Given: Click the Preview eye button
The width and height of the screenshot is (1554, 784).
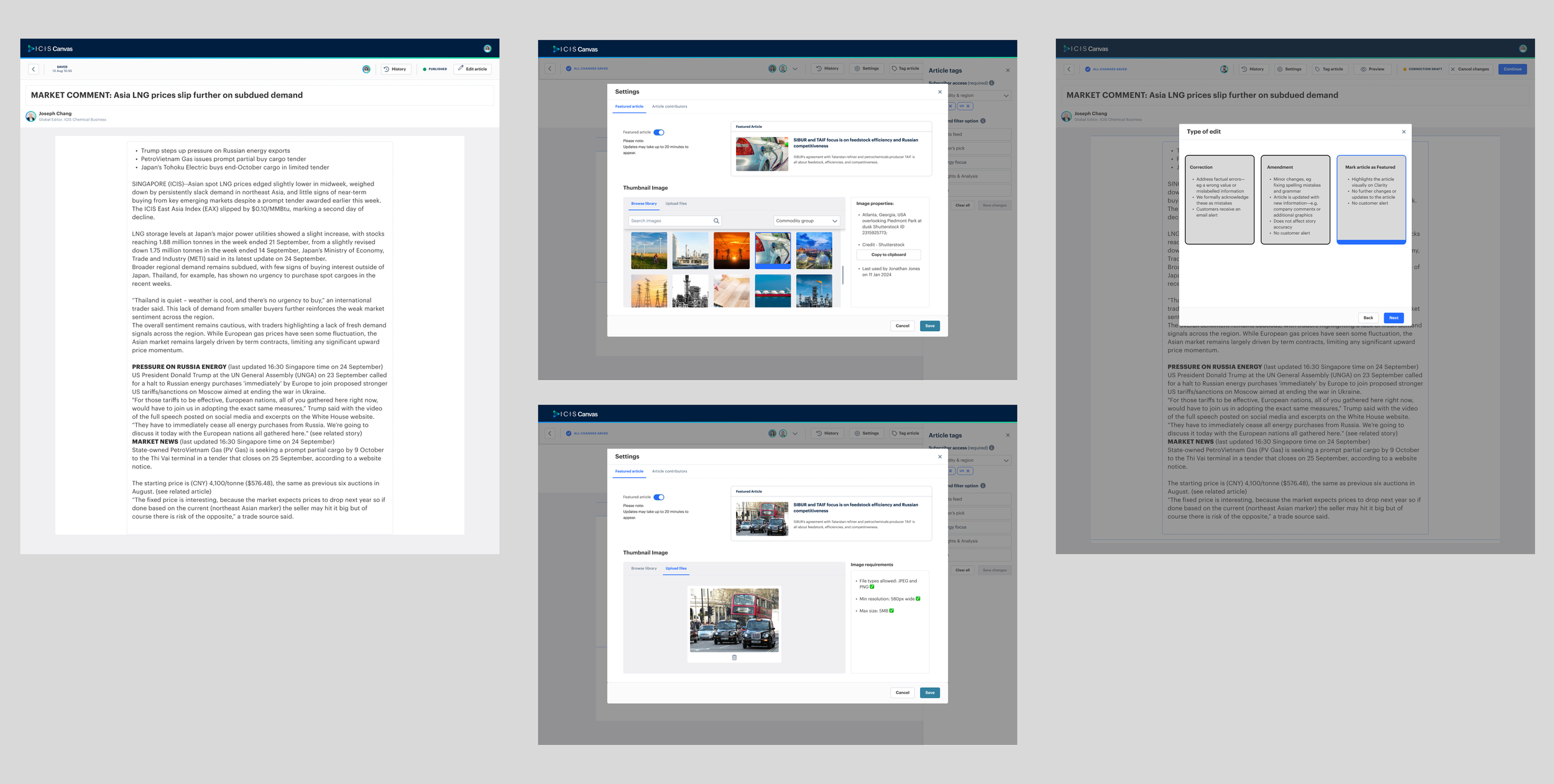Looking at the screenshot, I should pos(1372,69).
